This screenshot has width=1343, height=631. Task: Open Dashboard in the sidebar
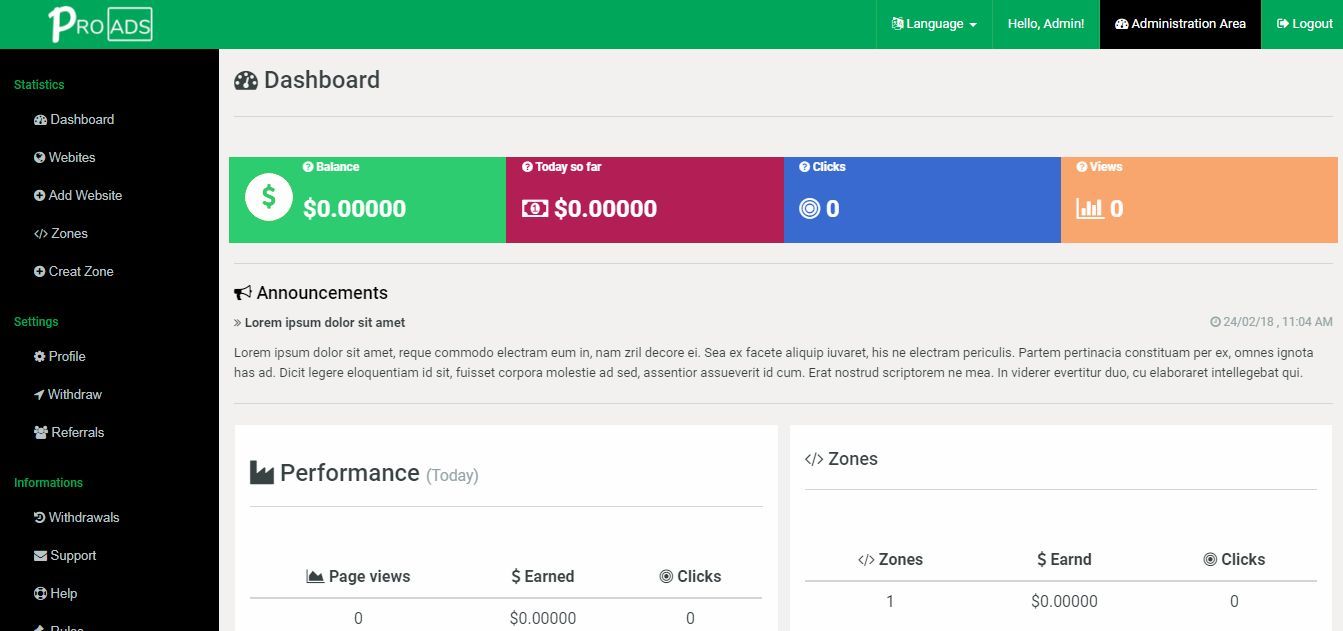point(74,119)
